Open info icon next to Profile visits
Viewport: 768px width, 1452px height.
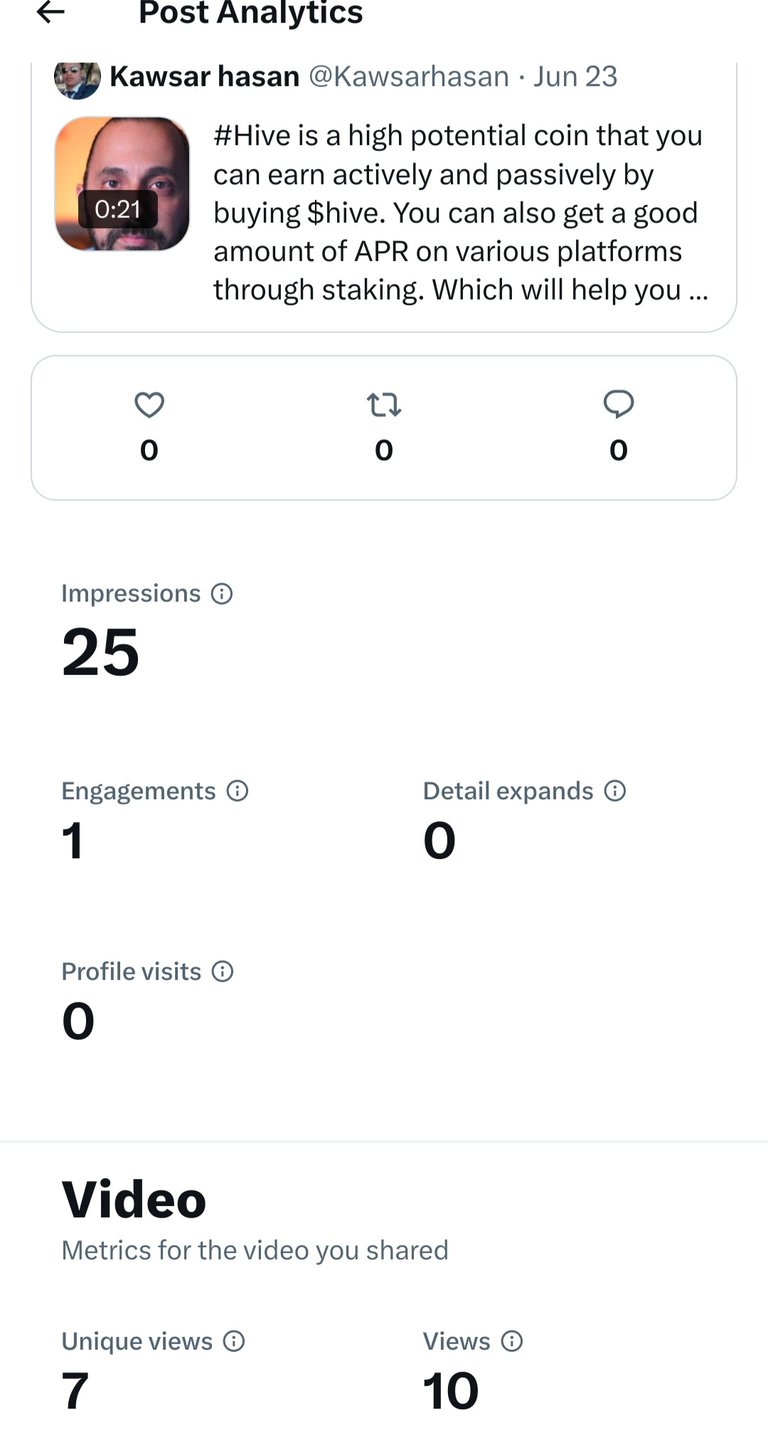(223, 972)
